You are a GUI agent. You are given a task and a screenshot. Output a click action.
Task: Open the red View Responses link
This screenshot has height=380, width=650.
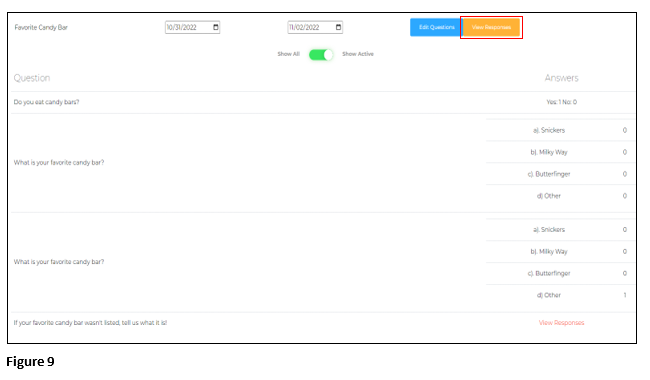(561, 323)
